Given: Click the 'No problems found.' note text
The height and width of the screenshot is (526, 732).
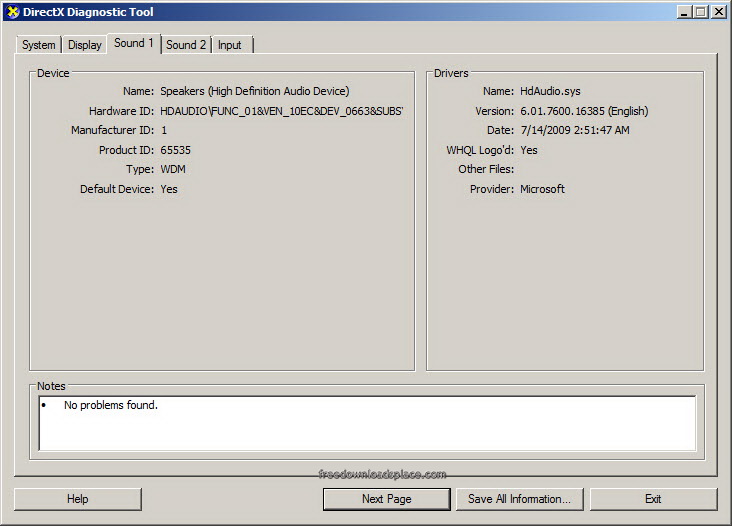Looking at the screenshot, I should pyautogui.click(x=111, y=406).
